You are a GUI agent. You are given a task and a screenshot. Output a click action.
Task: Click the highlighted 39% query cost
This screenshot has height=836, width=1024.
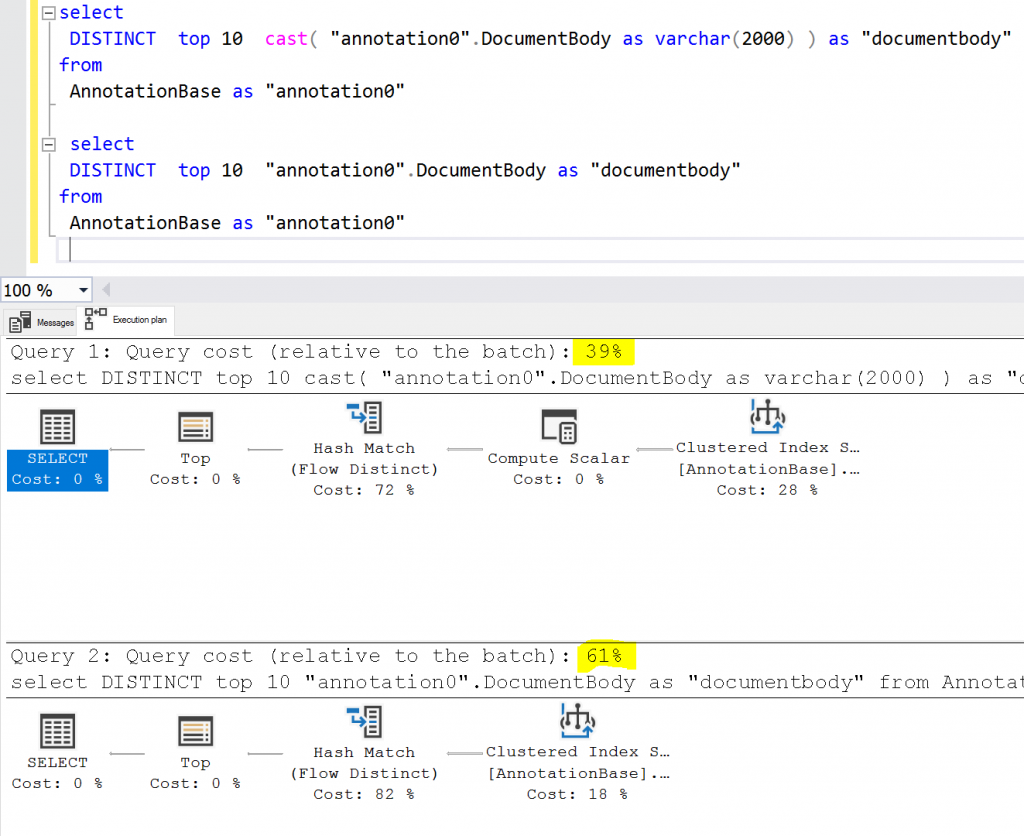click(x=604, y=352)
